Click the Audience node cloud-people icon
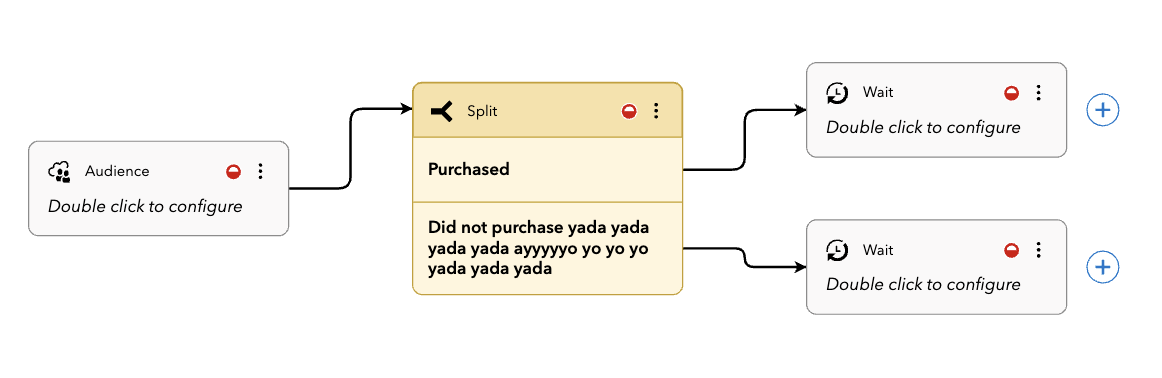The height and width of the screenshot is (378, 1162). click(x=59, y=172)
